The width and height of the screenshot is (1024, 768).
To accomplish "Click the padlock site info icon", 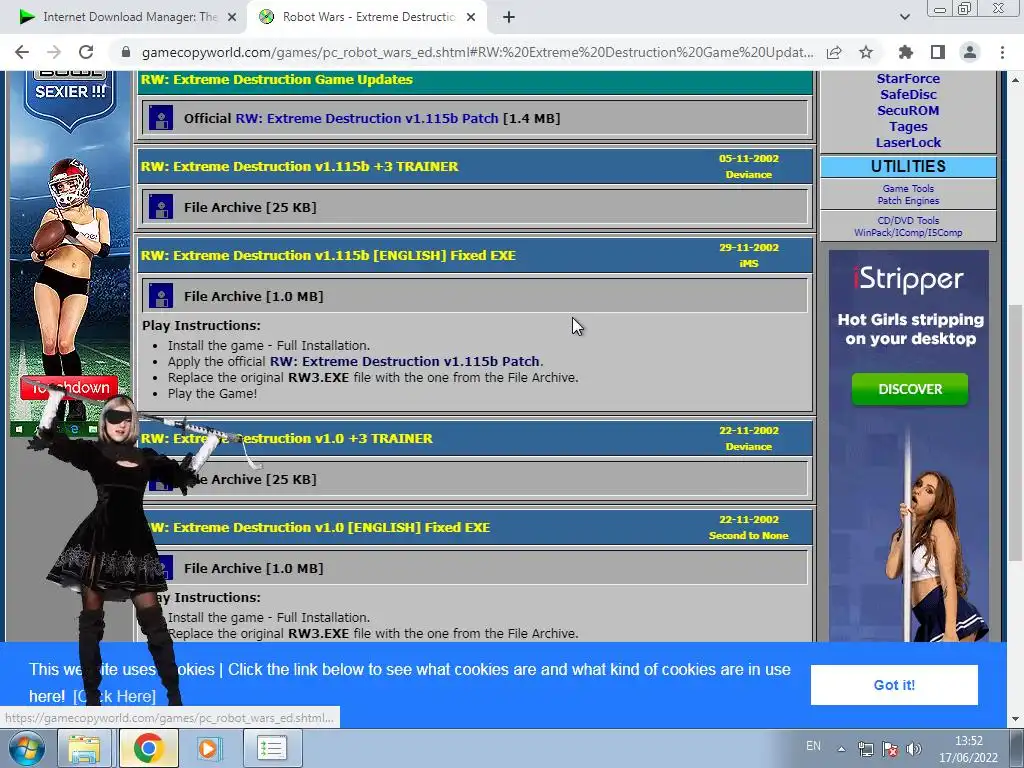I will coord(126,52).
